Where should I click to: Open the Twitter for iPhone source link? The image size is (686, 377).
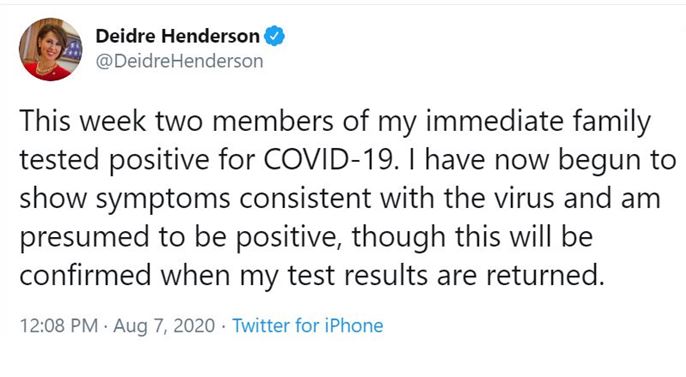pyautogui.click(x=308, y=326)
